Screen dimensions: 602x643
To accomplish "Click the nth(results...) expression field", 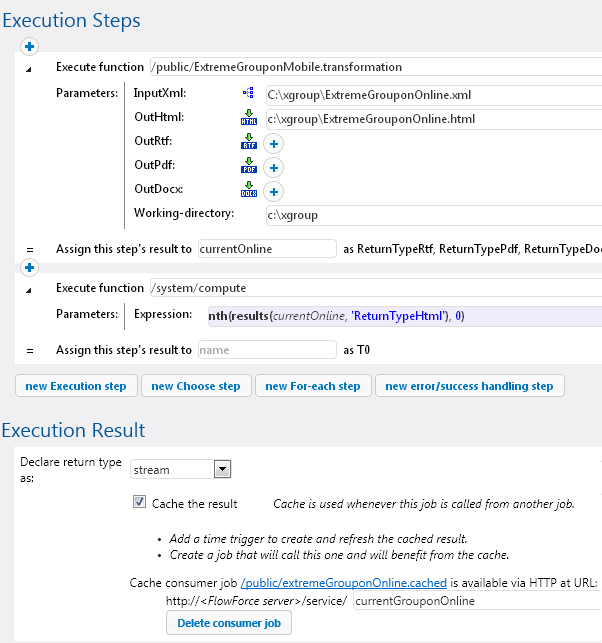I will (x=405, y=316).
